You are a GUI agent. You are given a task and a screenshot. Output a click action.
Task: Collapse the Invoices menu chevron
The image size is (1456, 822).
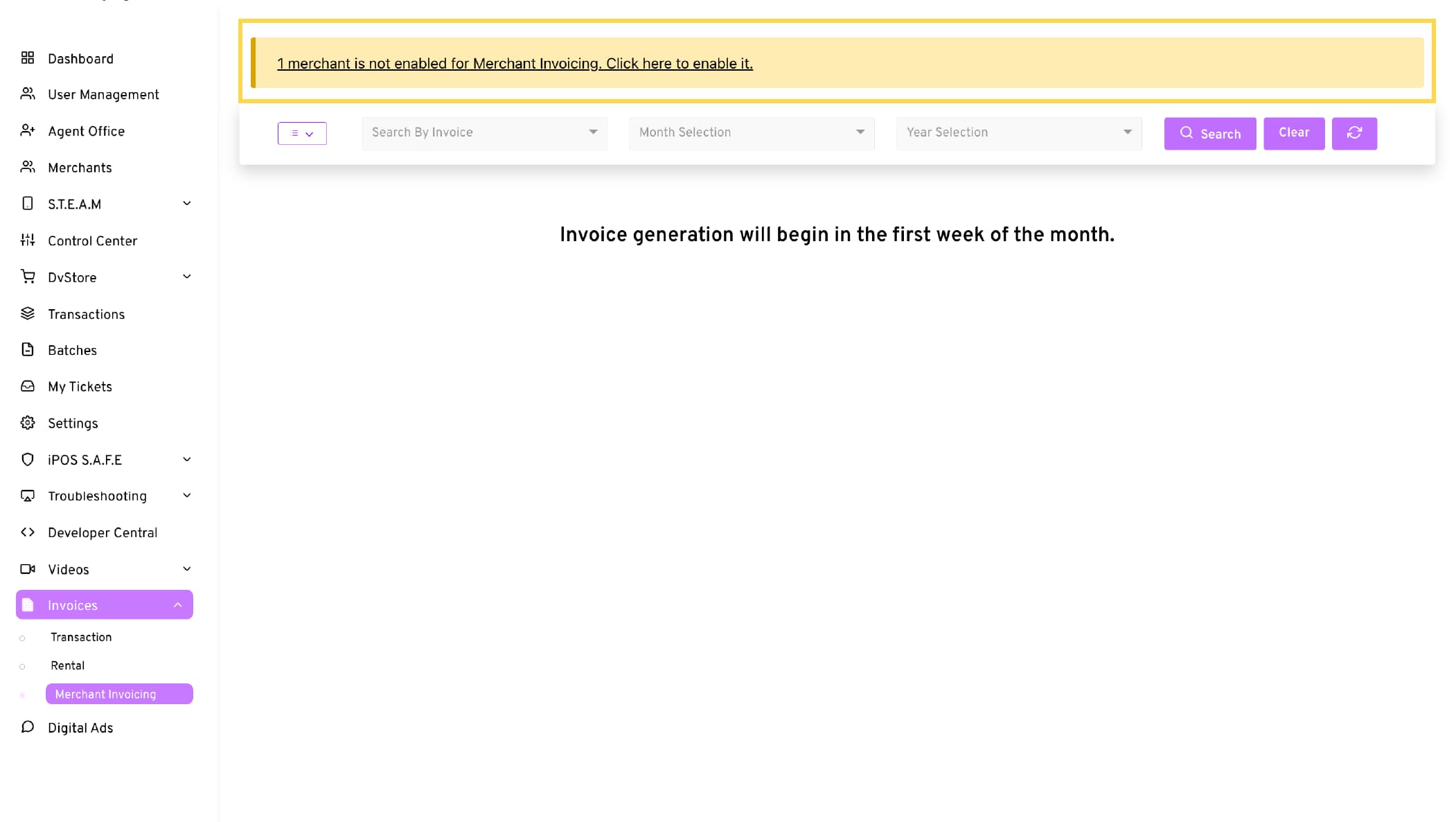[178, 605]
